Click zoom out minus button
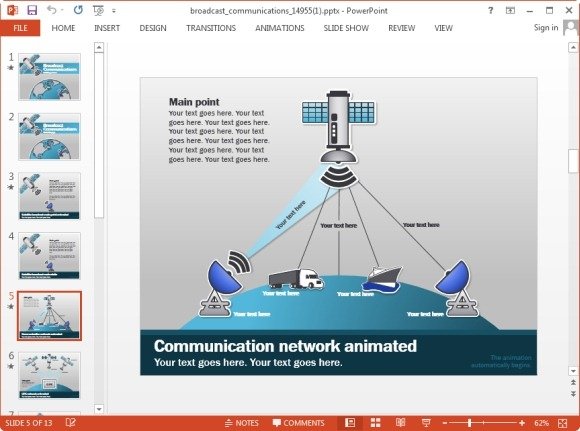580x431 pixels. pyautogui.click(x=445, y=423)
